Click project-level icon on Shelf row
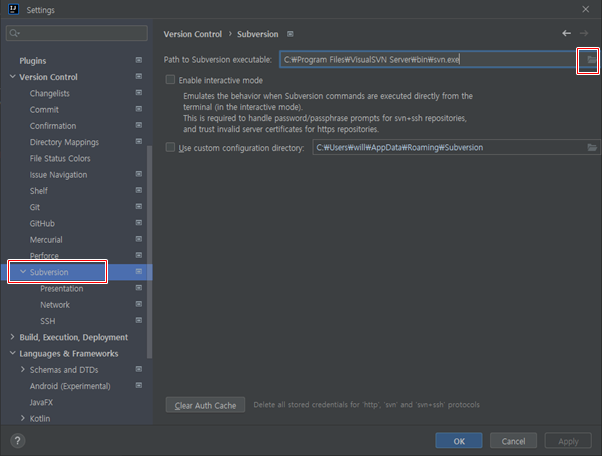602x456 pixels. click(x=139, y=190)
